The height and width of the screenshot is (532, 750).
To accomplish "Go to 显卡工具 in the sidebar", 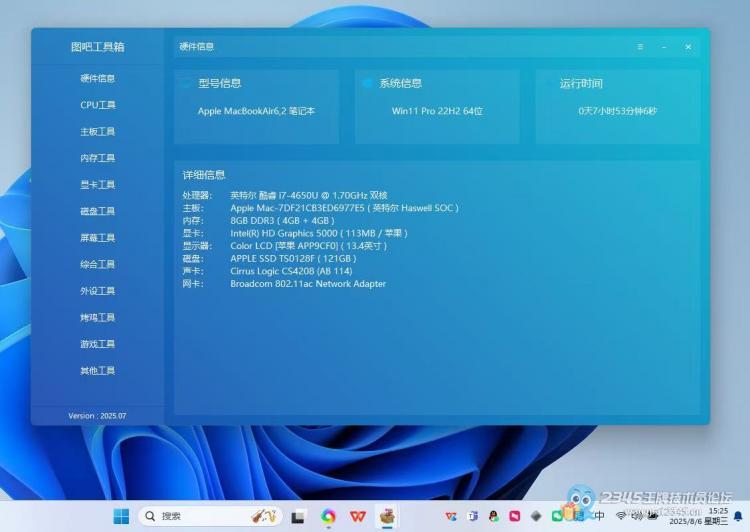I will click(98, 185).
